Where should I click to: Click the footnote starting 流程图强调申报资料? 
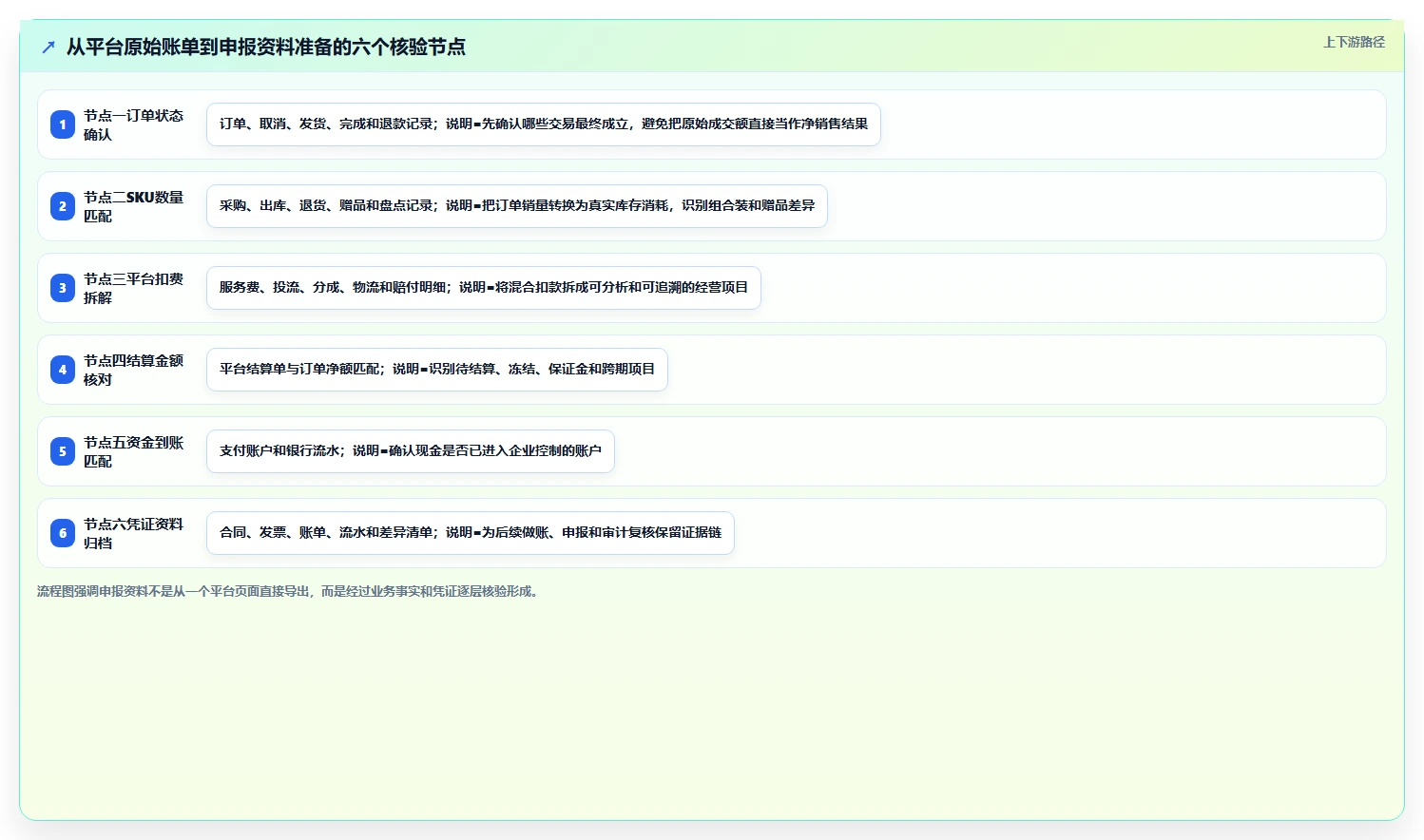pyautogui.click(x=290, y=591)
